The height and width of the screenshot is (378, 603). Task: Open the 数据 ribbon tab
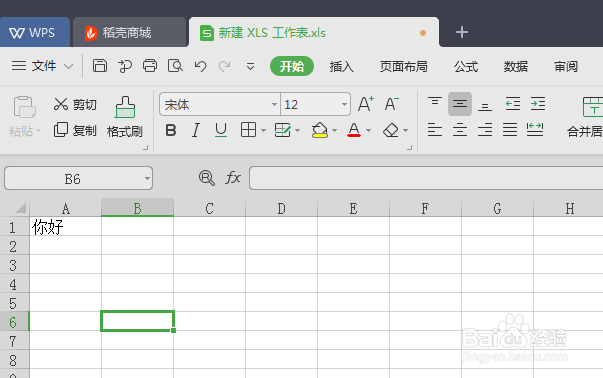(x=516, y=67)
